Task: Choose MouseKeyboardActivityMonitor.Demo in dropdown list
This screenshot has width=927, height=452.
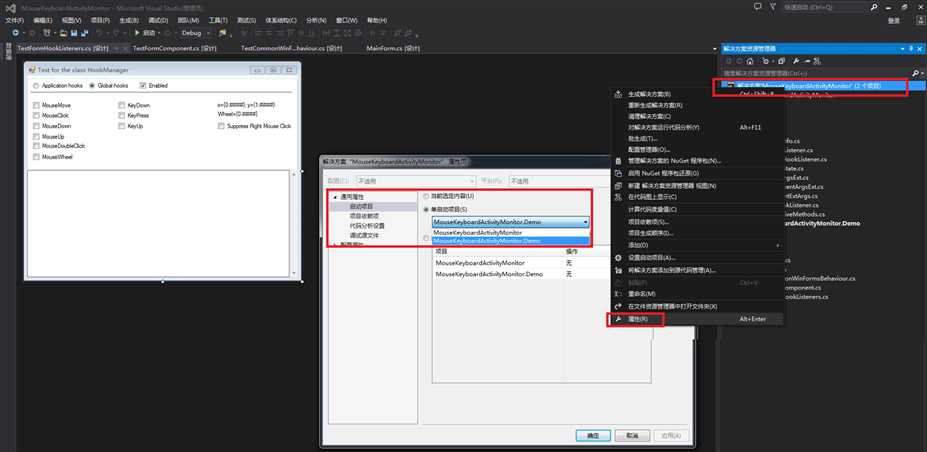Action: [511, 241]
